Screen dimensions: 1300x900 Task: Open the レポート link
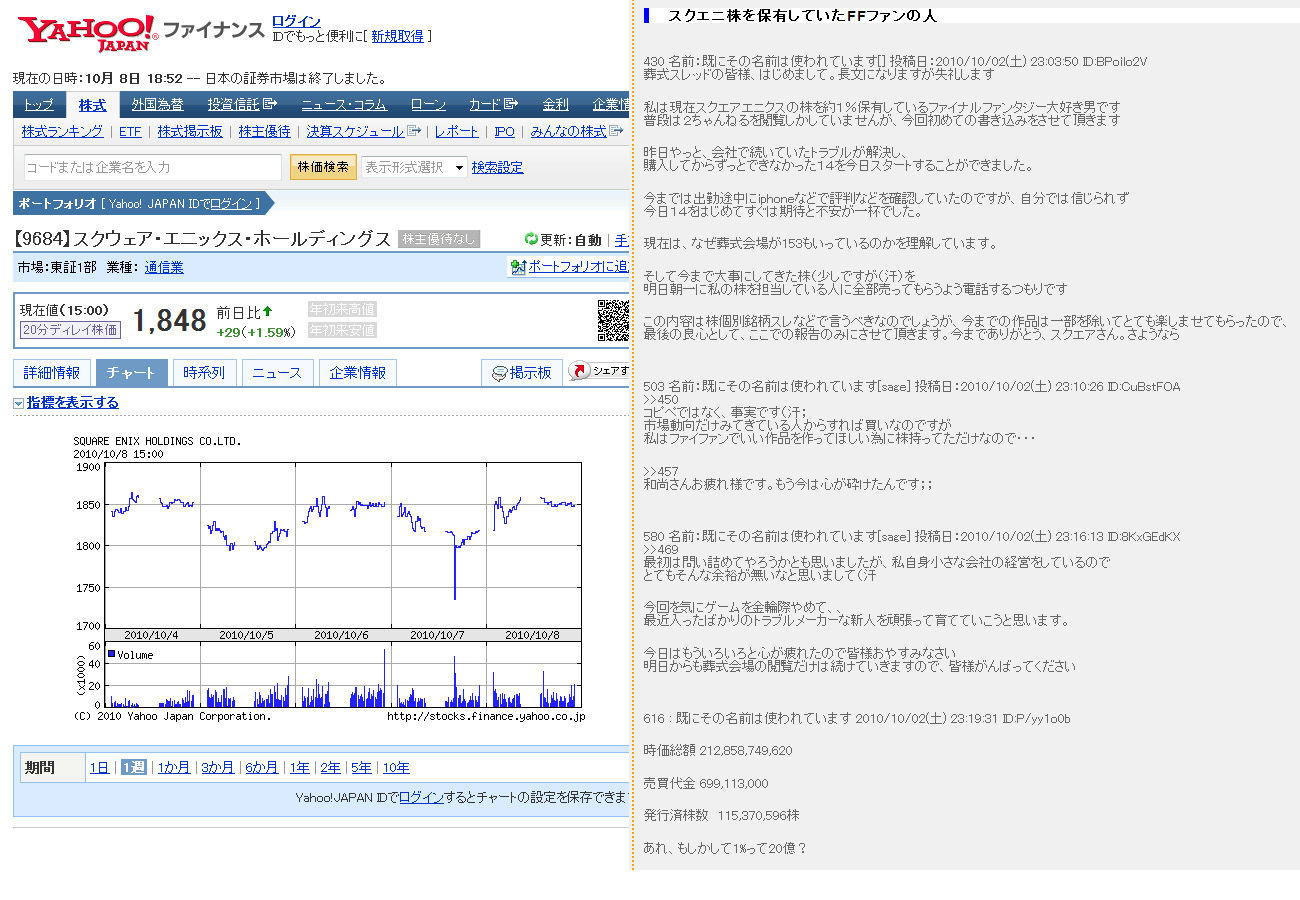pos(457,131)
